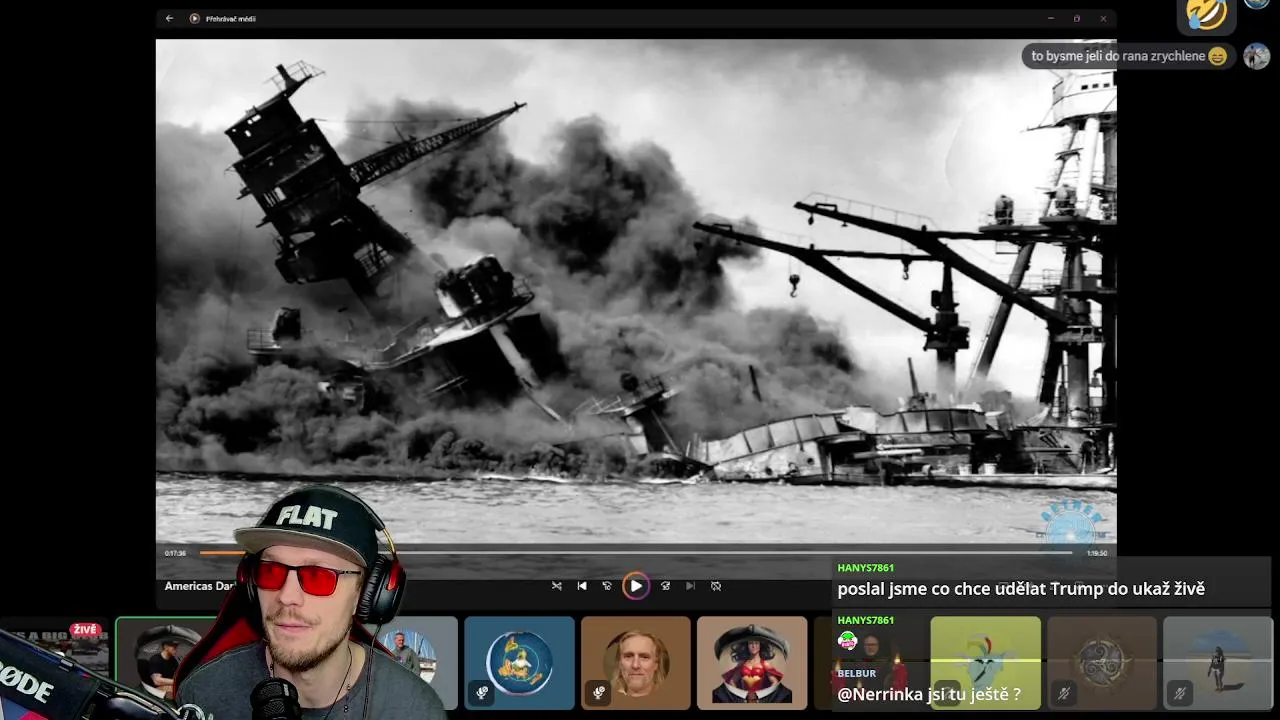
Task: Select the participant tile with red-goggles woman avatar
Action: 752,662
